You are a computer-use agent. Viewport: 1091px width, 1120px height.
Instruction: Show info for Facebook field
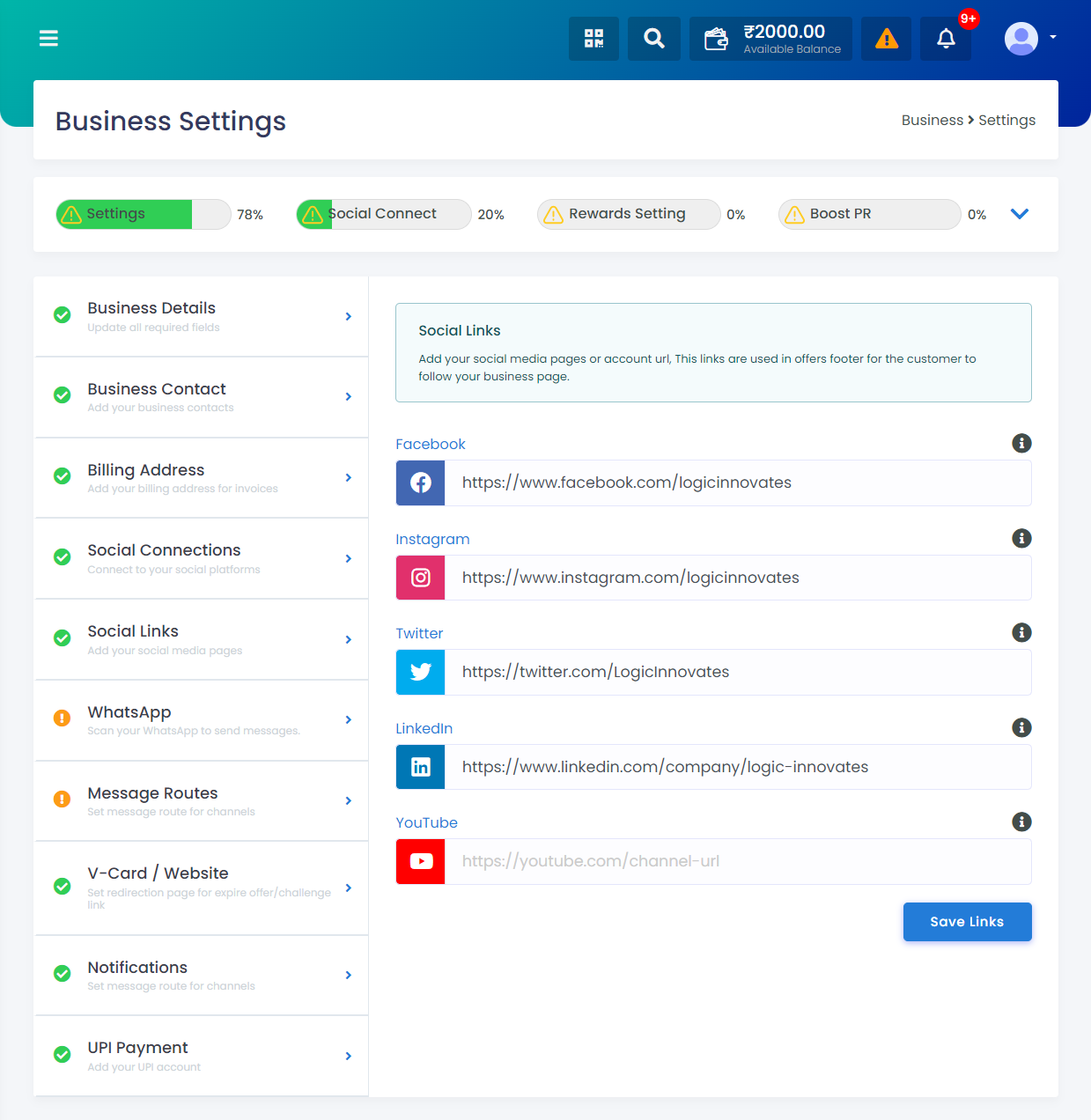(1021, 443)
